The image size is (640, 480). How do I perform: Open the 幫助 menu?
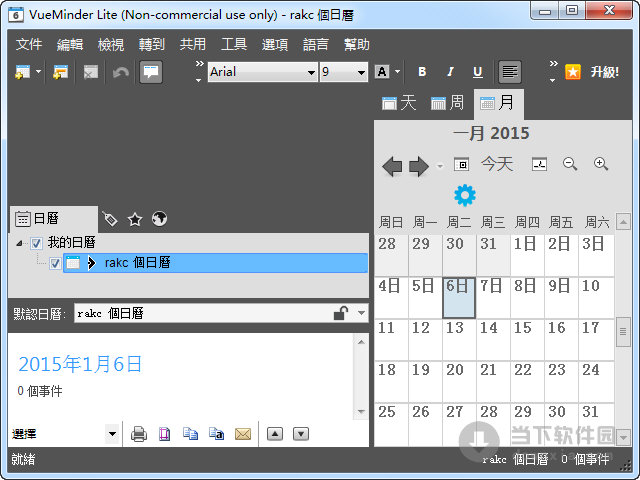[357, 44]
